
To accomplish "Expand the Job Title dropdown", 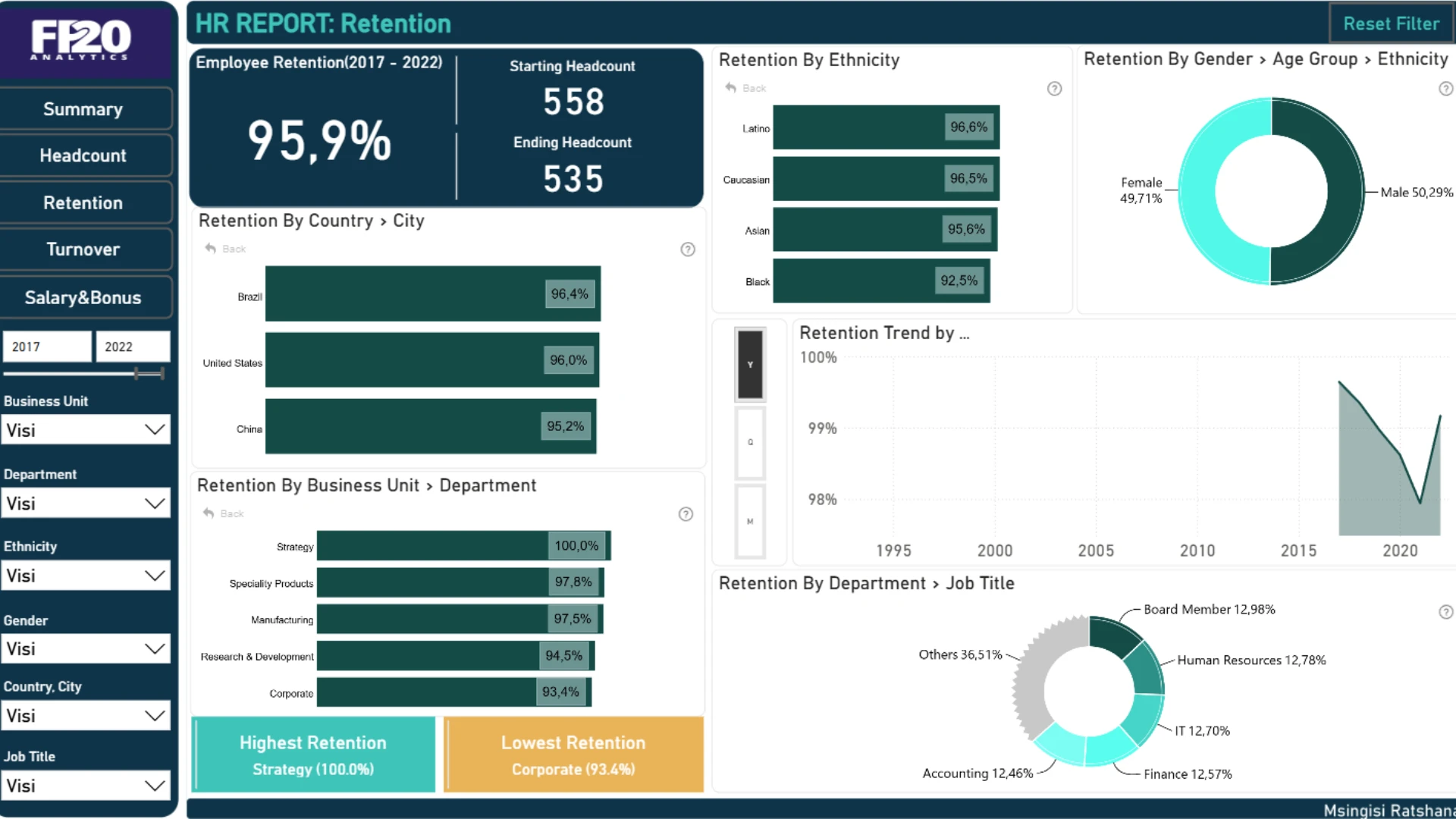I will pos(86,786).
